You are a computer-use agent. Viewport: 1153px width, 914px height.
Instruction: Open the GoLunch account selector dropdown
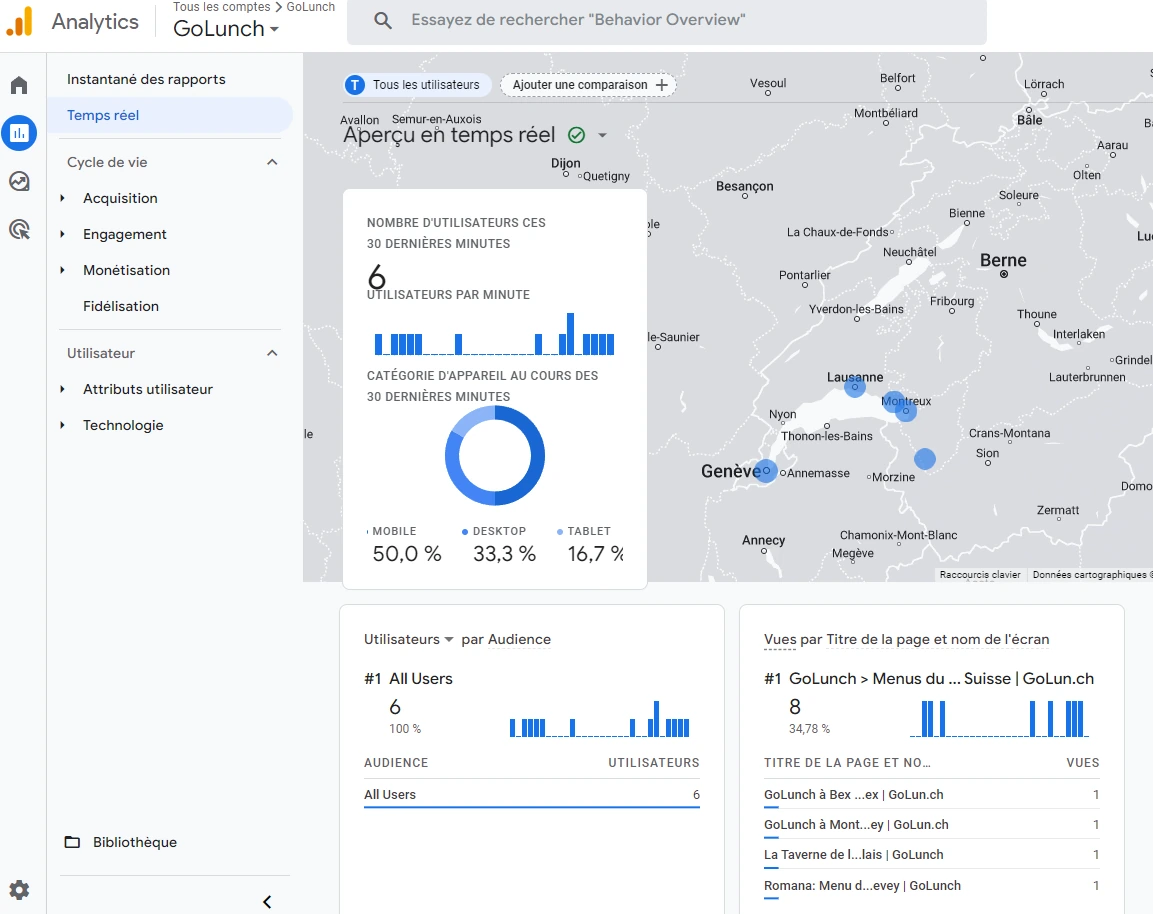[x=226, y=29]
